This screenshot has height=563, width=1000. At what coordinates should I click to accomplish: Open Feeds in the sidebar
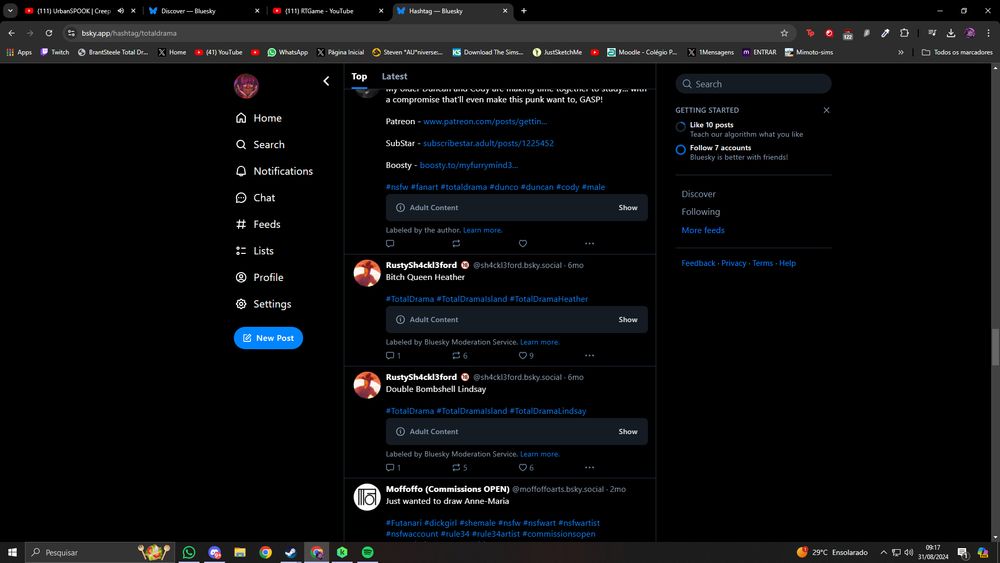click(x=258, y=224)
